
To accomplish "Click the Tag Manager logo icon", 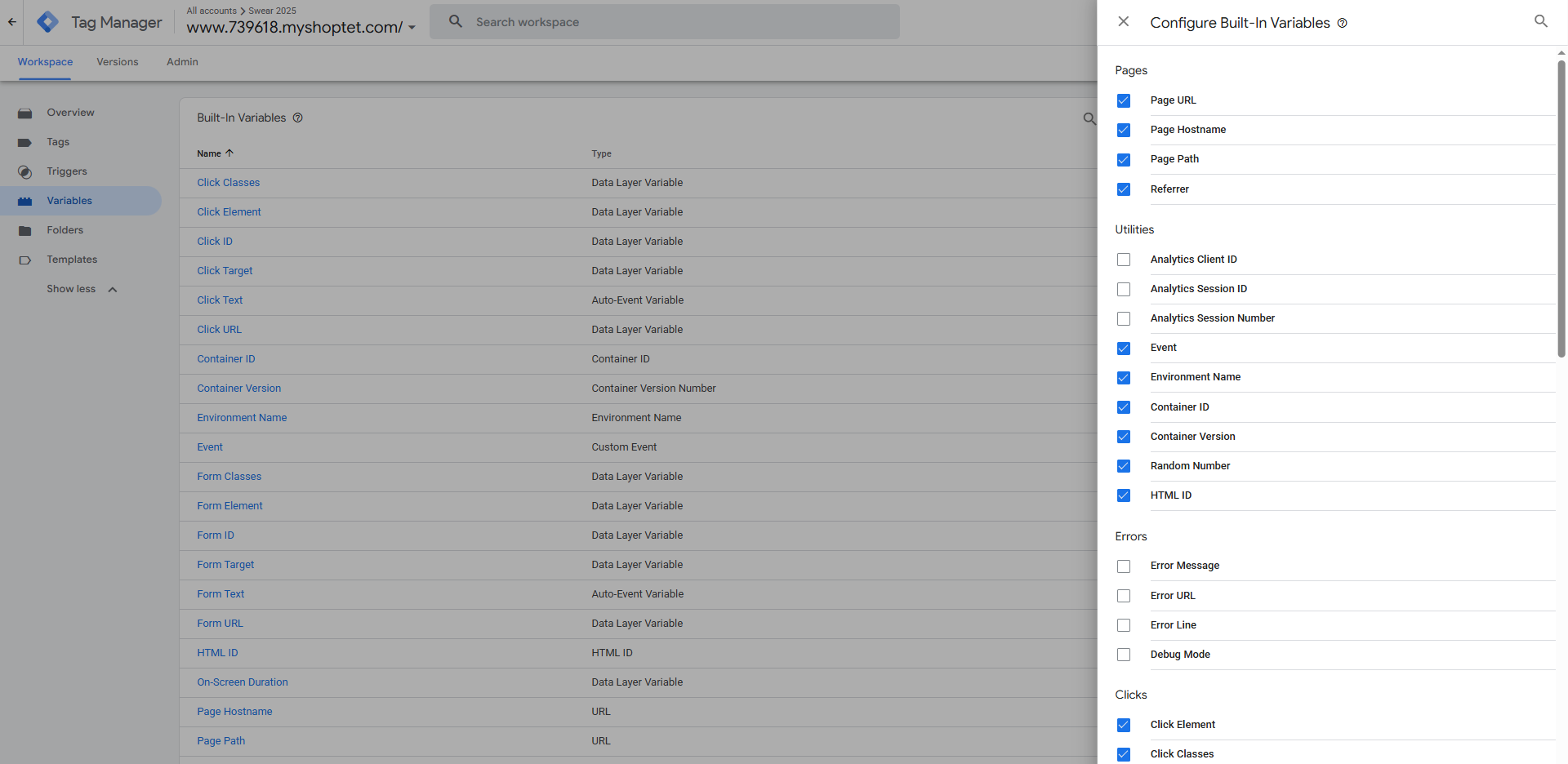I will point(48,22).
